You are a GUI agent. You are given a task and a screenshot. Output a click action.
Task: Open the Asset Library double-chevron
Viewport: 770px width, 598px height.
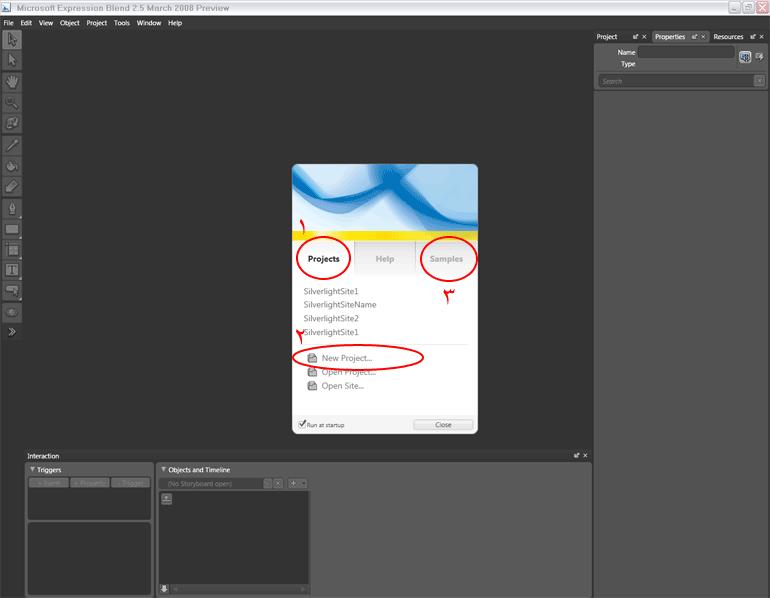[x=12, y=332]
